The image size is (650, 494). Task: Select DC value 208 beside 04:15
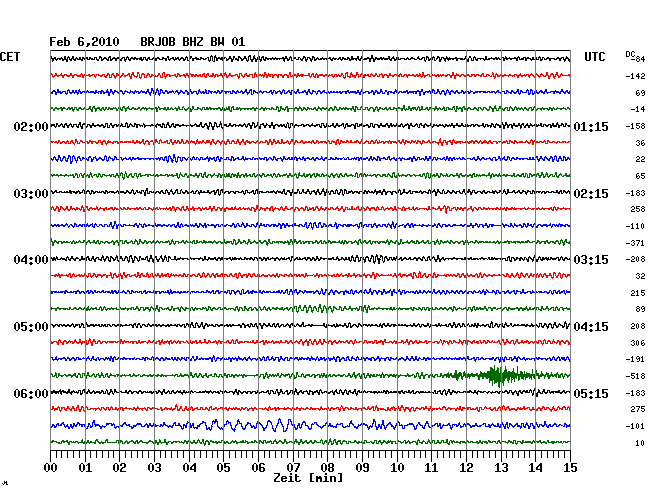[x=638, y=327]
